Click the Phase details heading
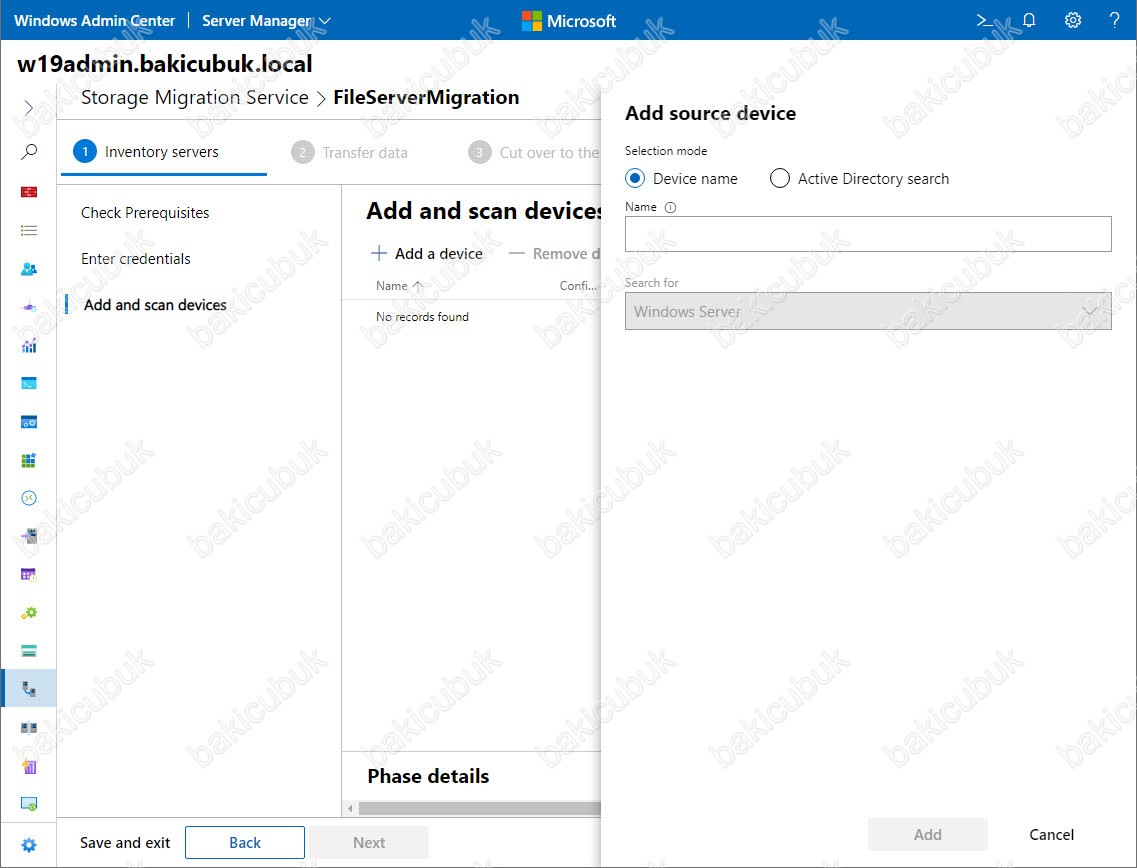 coord(428,776)
